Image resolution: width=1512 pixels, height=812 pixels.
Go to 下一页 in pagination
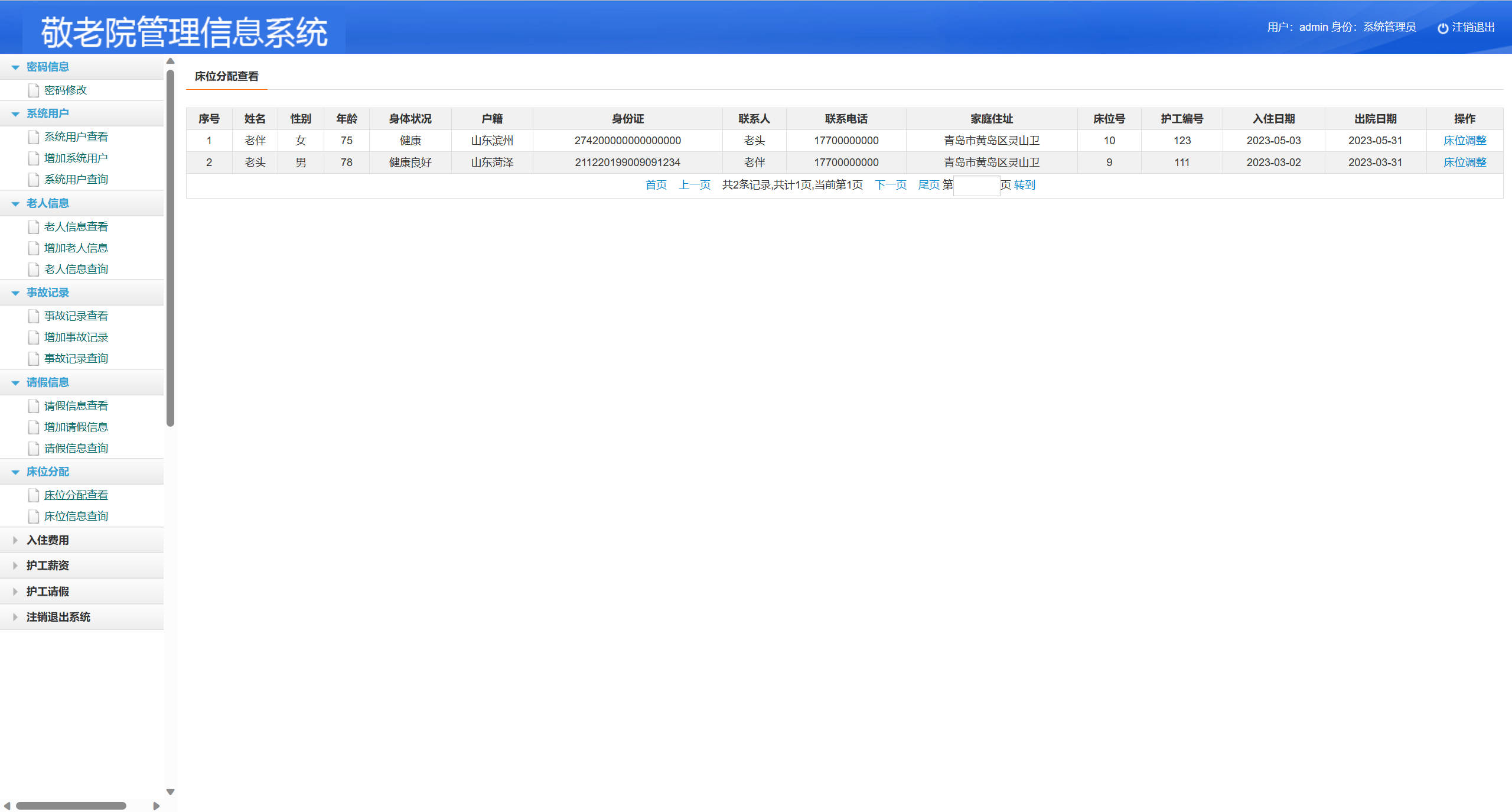click(x=890, y=185)
